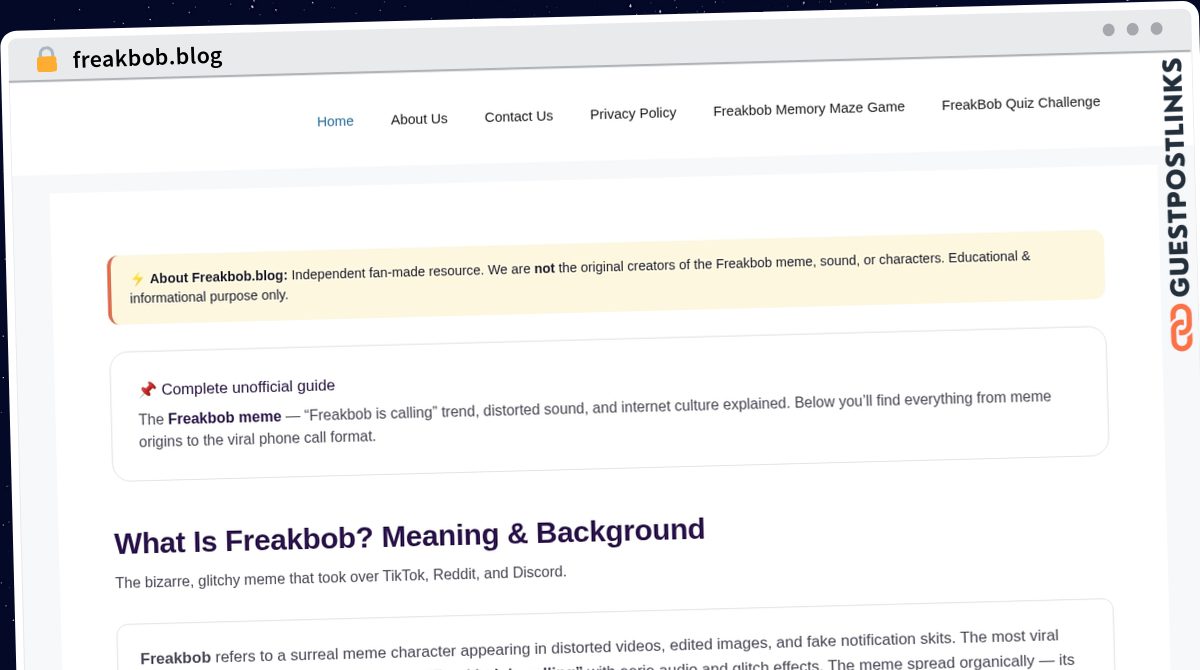Image resolution: width=1200 pixels, height=670 pixels.
Task: Click the pushpin icon beside Complete unofficial guide
Action: click(x=147, y=390)
